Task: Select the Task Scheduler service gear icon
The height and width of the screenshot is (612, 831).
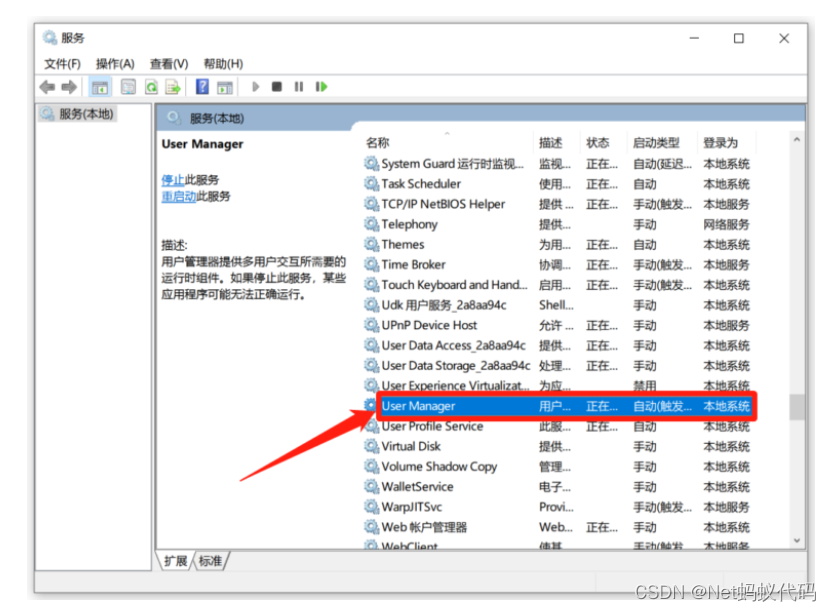Action: [371, 184]
